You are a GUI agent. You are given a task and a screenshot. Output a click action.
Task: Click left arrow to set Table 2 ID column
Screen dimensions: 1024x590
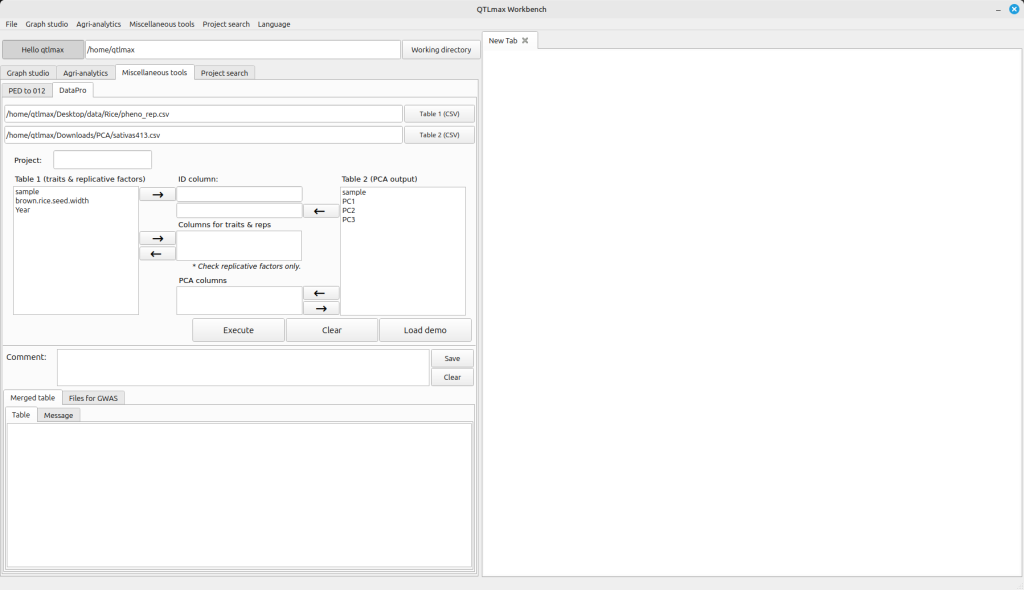(x=320, y=211)
